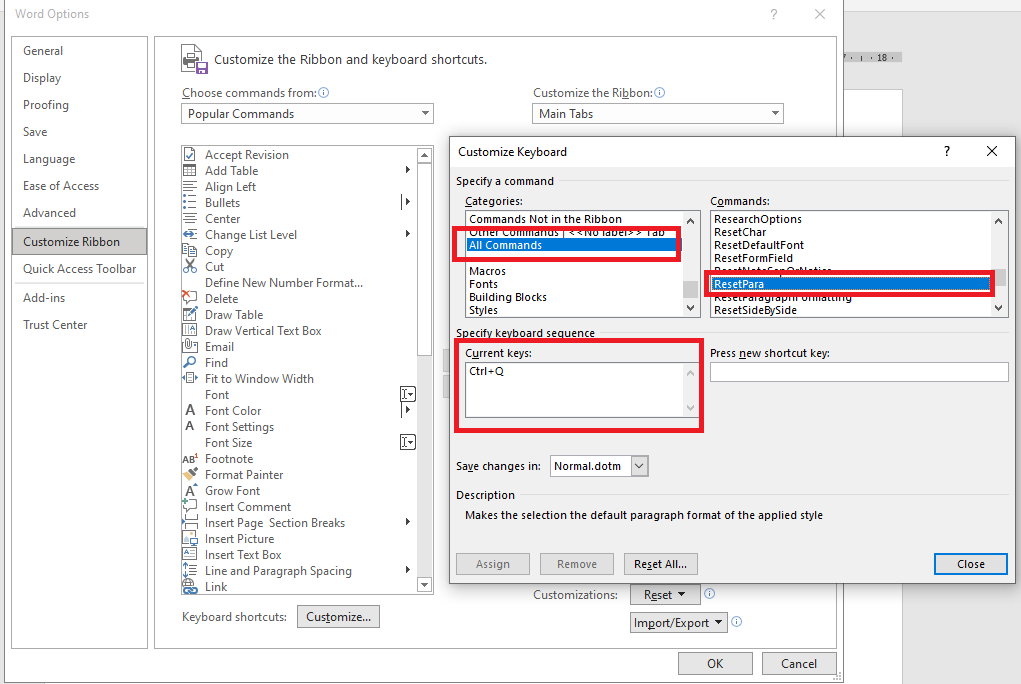The width and height of the screenshot is (1021, 684).
Task: Click the Font Settings icon
Action: point(189,426)
